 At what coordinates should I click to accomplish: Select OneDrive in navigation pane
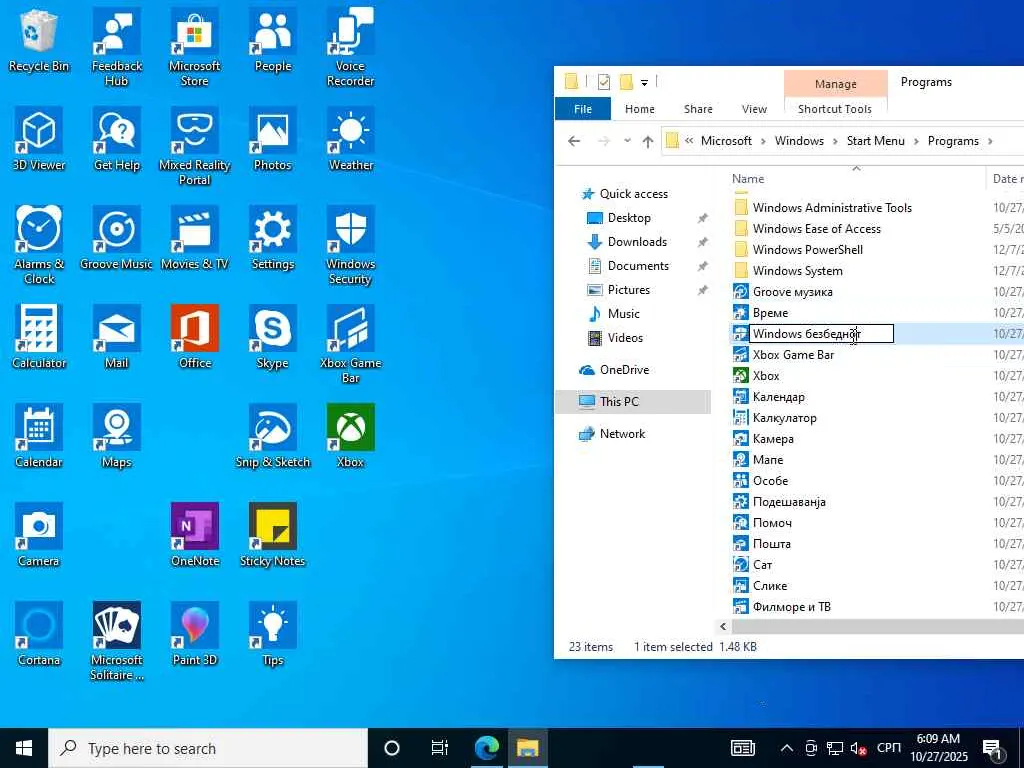(624, 370)
